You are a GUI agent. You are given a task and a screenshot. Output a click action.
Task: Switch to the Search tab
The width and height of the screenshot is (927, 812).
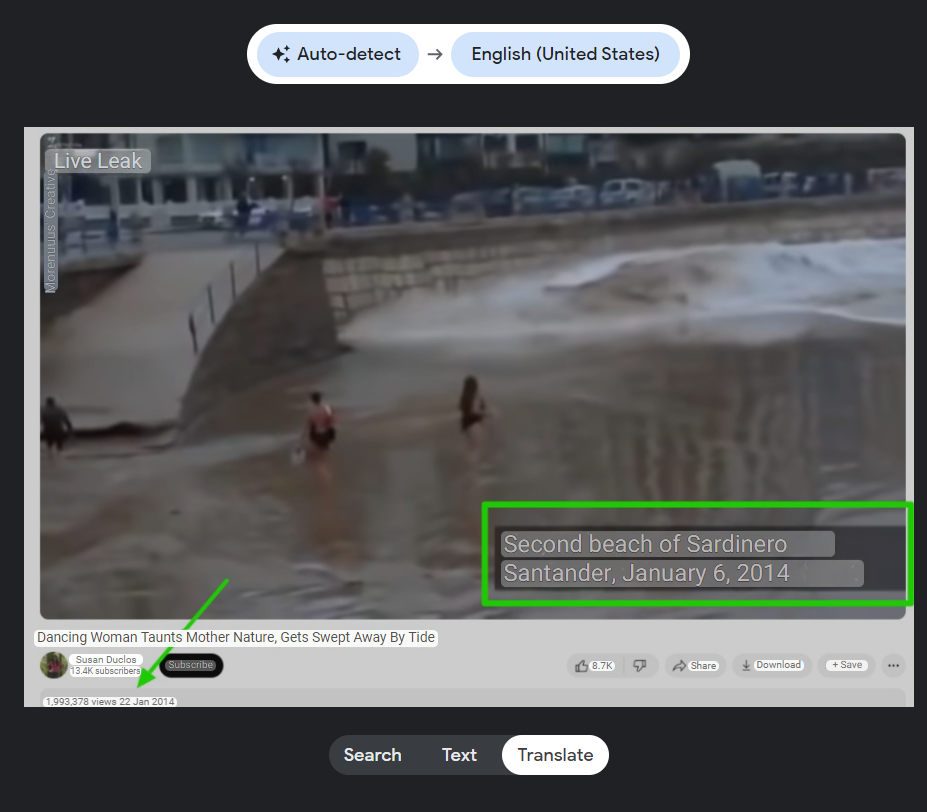[x=372, y=755]
